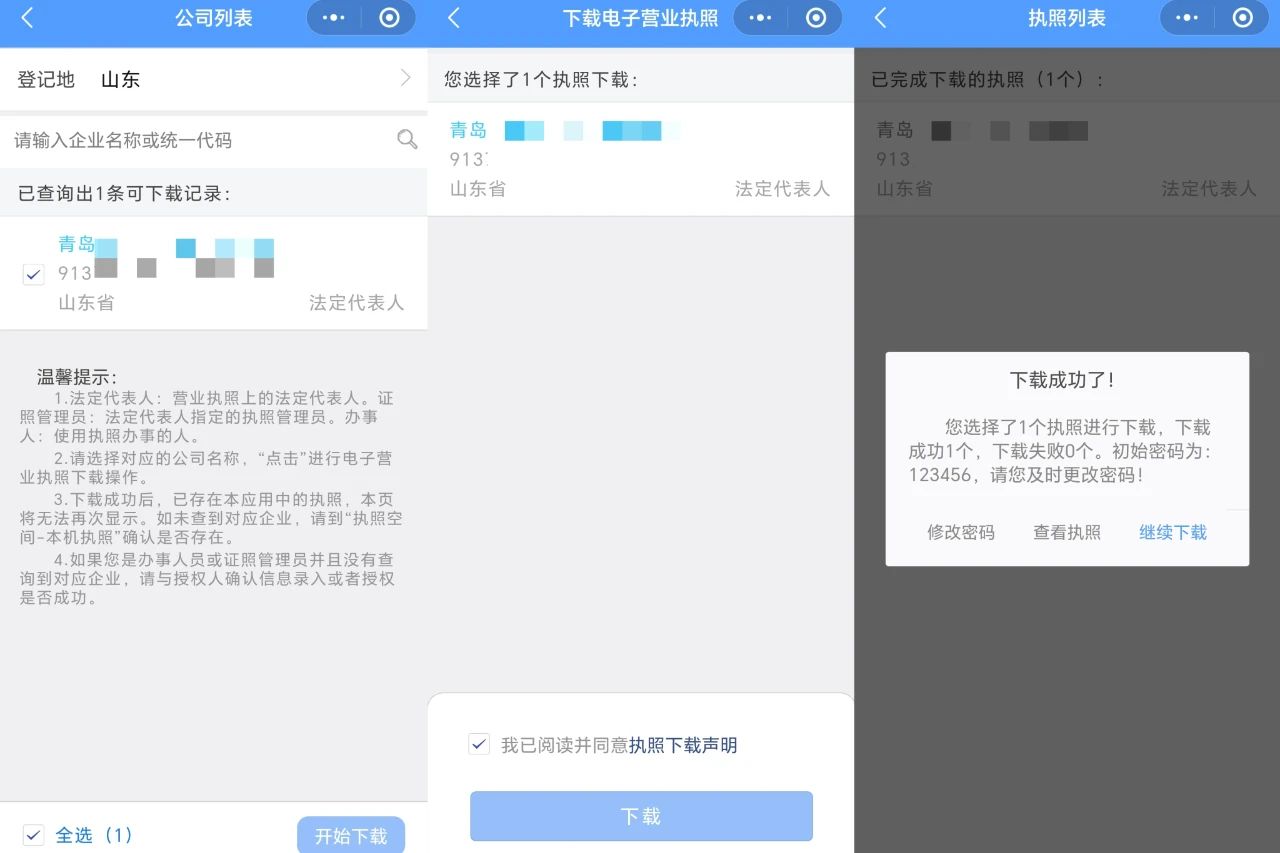Choose 修改密码 in the success dialog
1280x853 pixels.
960,533
